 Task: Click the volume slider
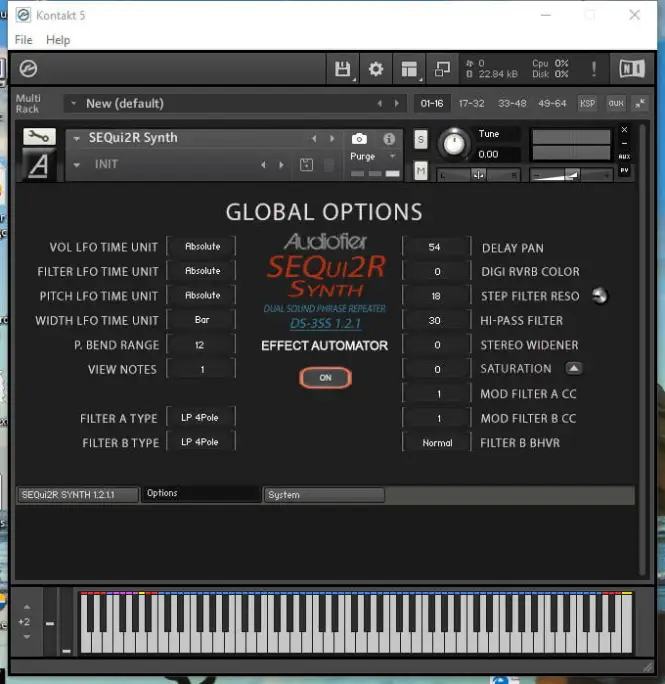[571, 175]
